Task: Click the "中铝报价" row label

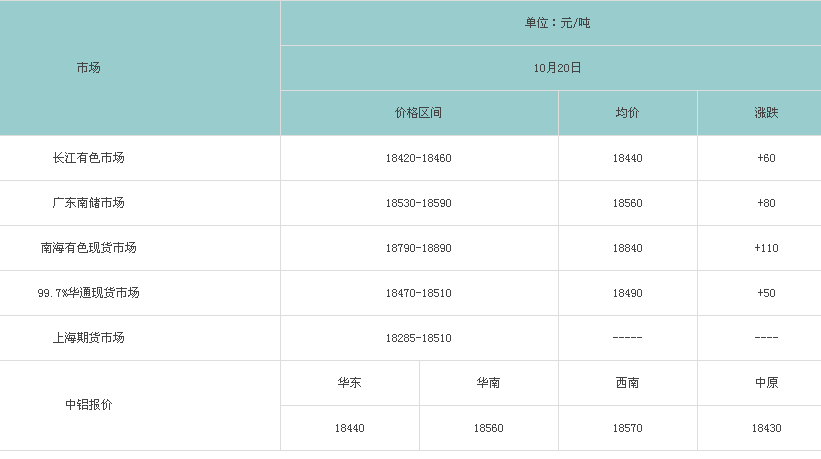Action: point(89,406)
